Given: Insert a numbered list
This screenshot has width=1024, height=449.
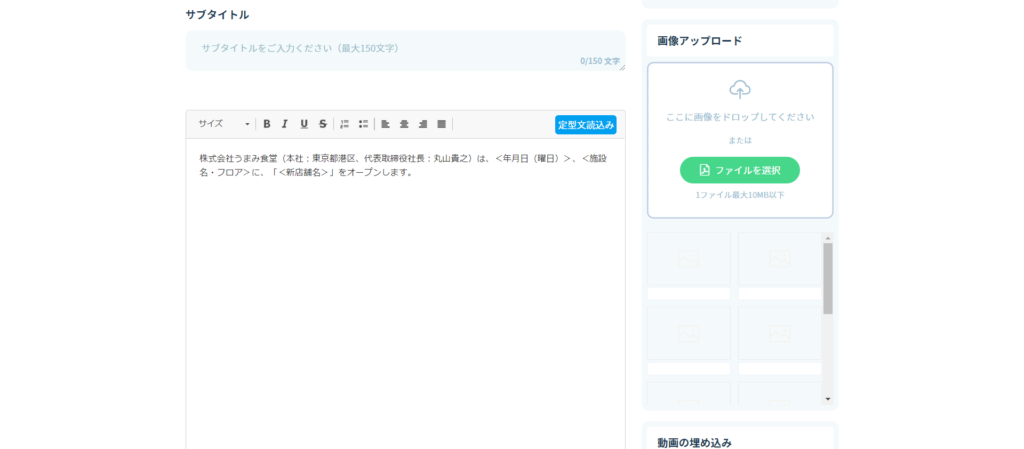Looking at the screenshot, I should coord(345,124).
